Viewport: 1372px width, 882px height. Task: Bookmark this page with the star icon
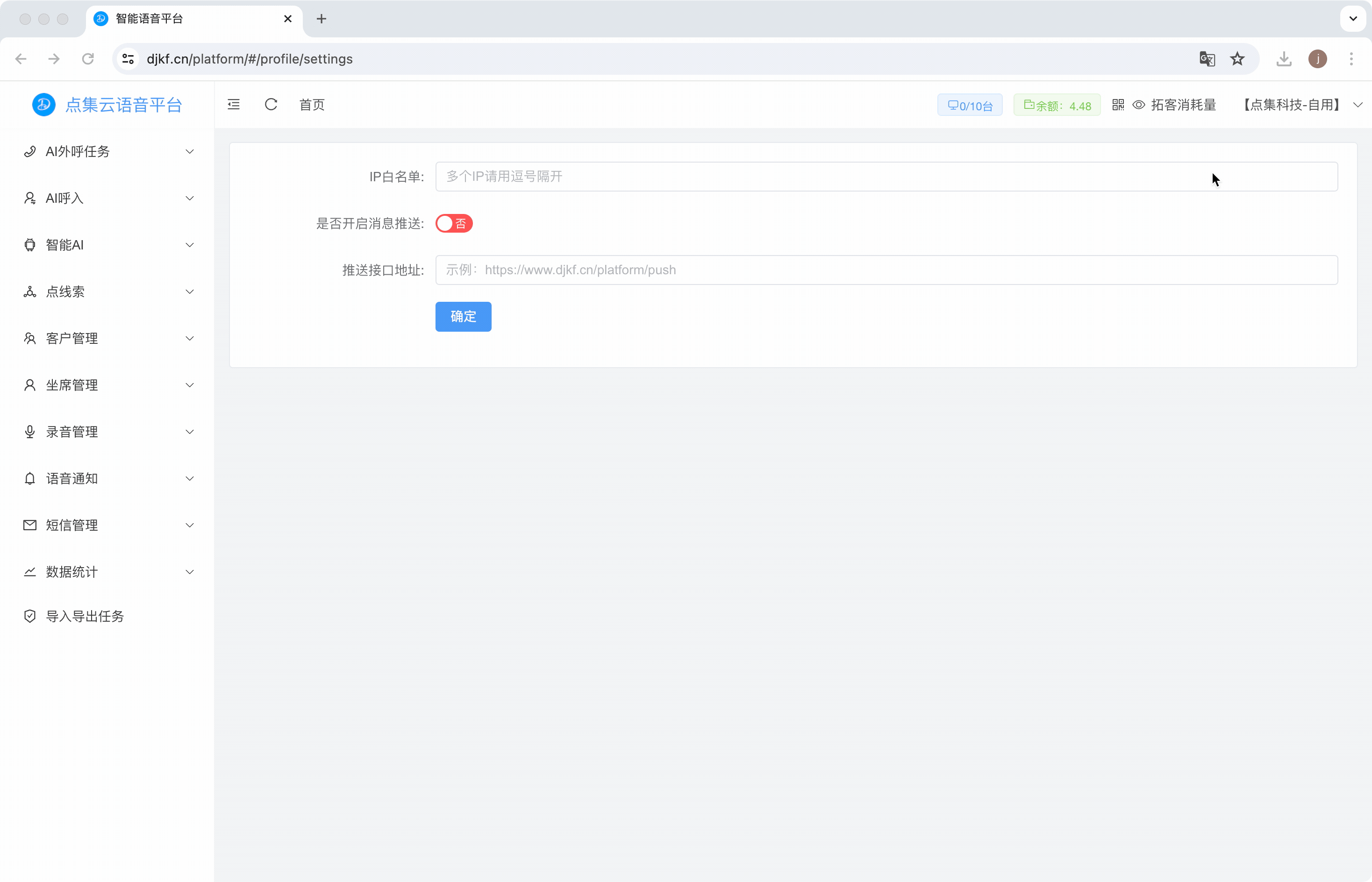(x=1237, y=59)
